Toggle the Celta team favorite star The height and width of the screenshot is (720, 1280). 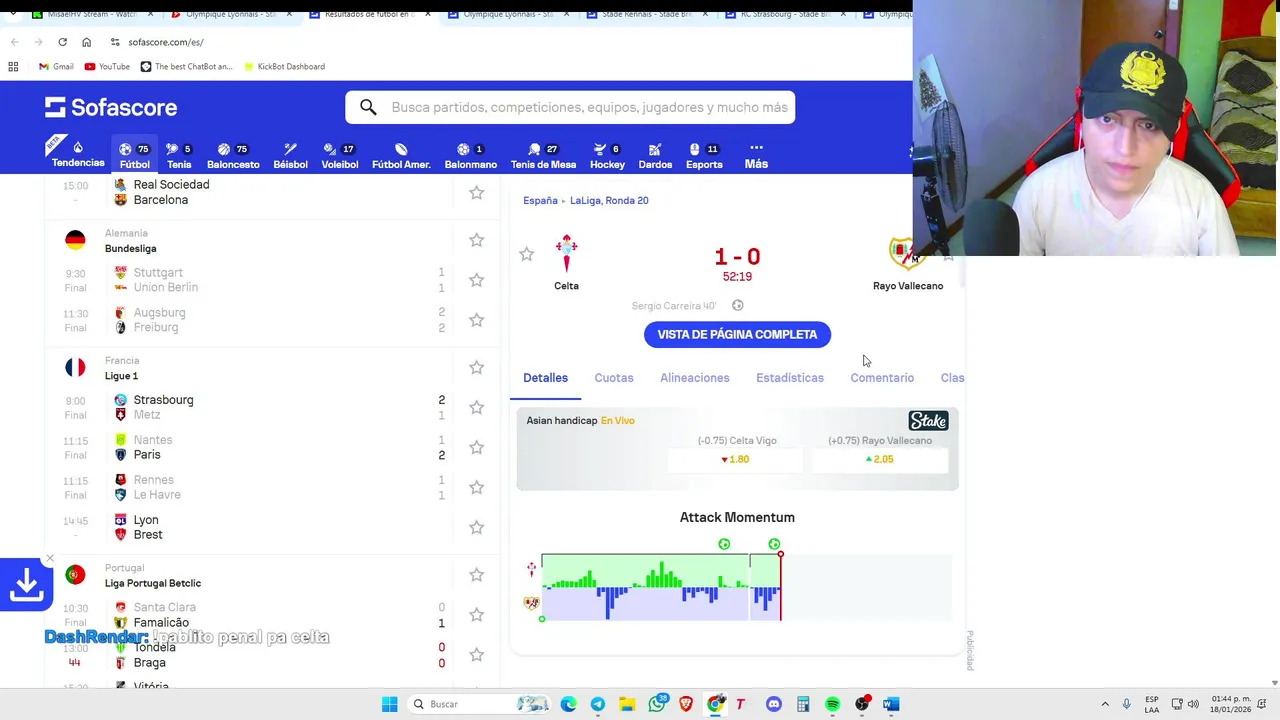526,254
